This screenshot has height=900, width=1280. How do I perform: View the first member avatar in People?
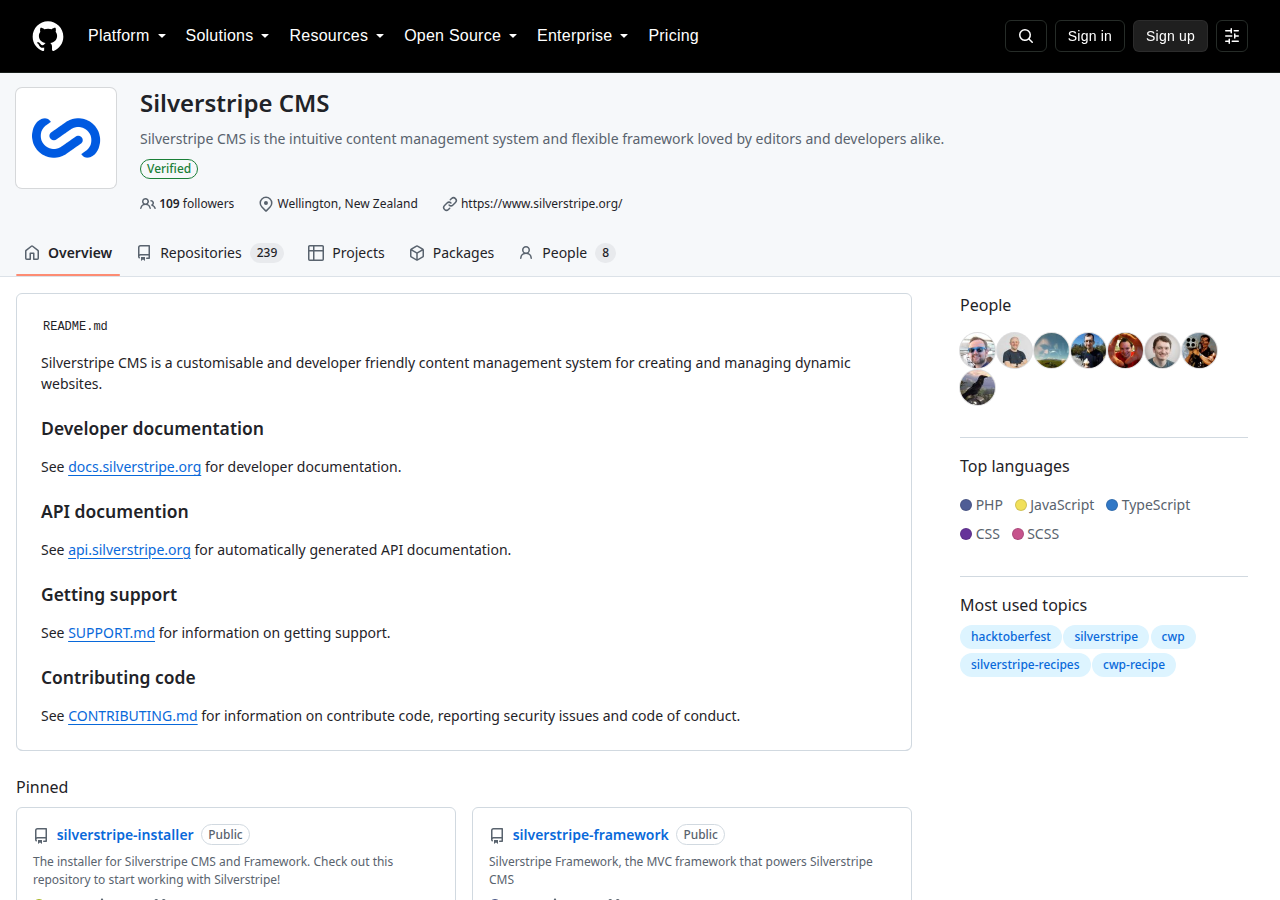[x=978, y=351]
